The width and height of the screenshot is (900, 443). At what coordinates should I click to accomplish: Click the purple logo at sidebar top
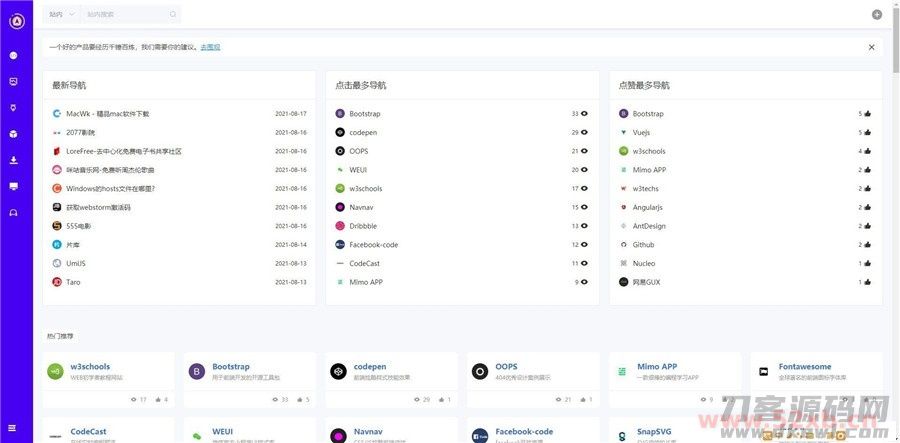[x=16, y=22]
